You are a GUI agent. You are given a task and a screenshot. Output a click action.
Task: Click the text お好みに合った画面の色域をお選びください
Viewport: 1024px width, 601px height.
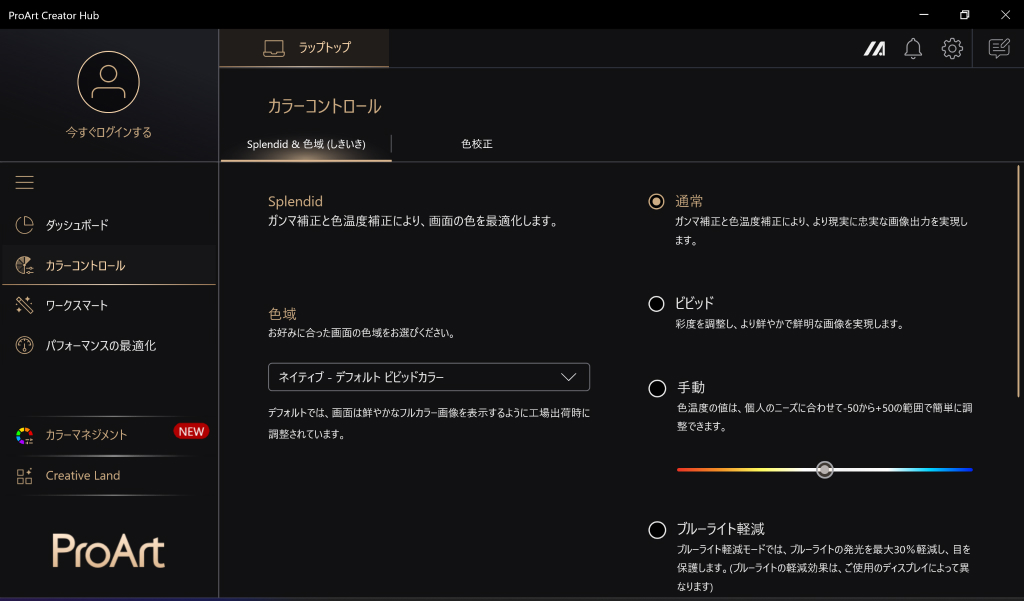coord(362,333)
